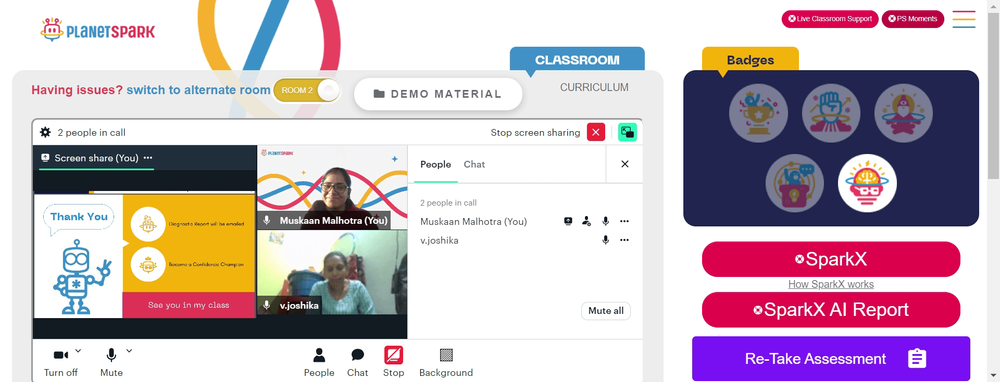Open the call settings gear icon
The height and width of the screenshot is (382, 1000).
point(45,133)
